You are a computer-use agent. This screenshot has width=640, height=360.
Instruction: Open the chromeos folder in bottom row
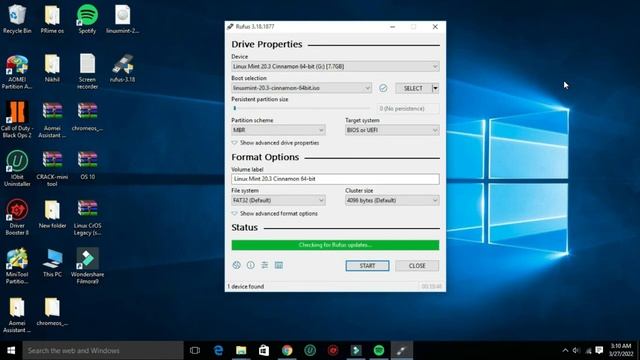click(52, 311)
